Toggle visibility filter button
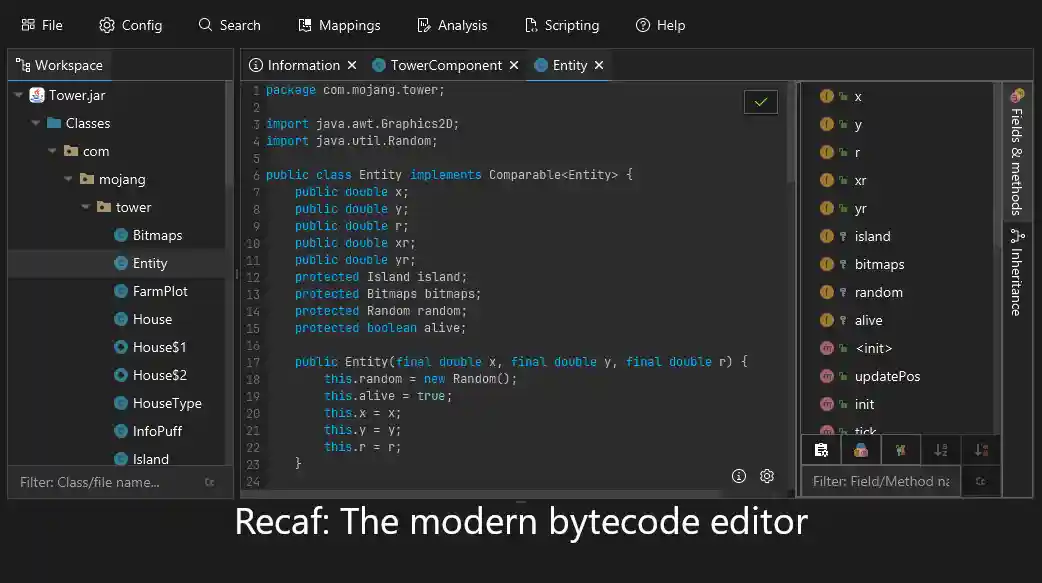Viewport: 1042px width, 583px height. point(900,450)
